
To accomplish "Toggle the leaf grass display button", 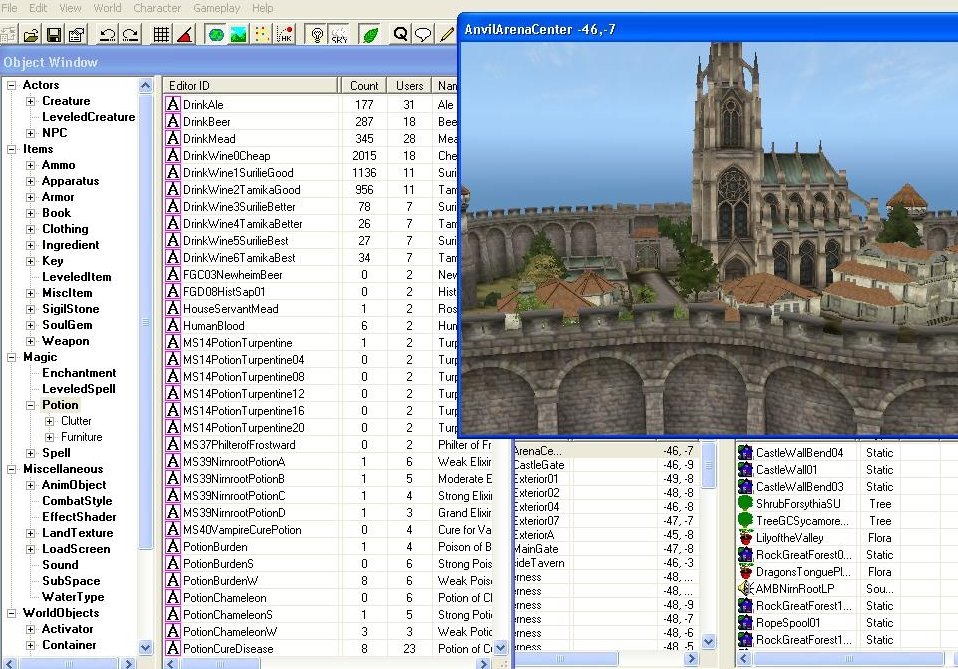I will tap(370, 35).
